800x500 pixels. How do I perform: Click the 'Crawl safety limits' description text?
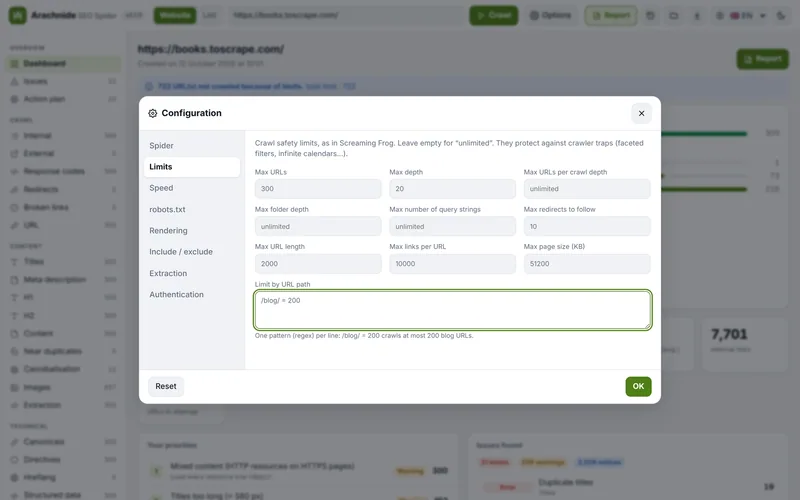tap(449, 148)
